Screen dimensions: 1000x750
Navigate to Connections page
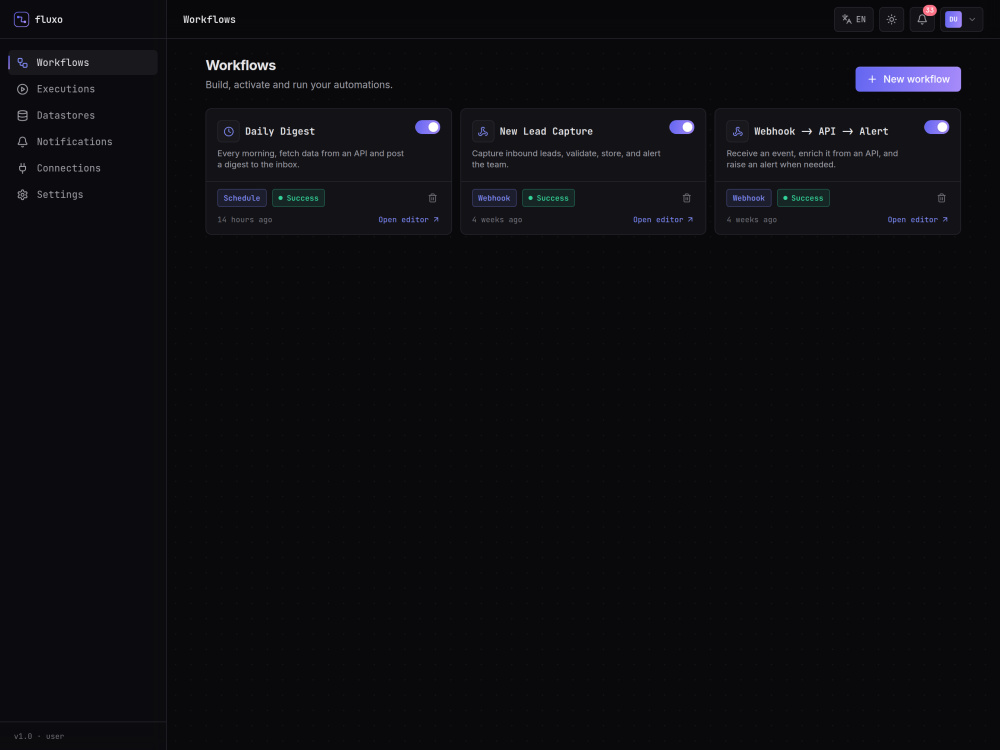coord(83,168)
